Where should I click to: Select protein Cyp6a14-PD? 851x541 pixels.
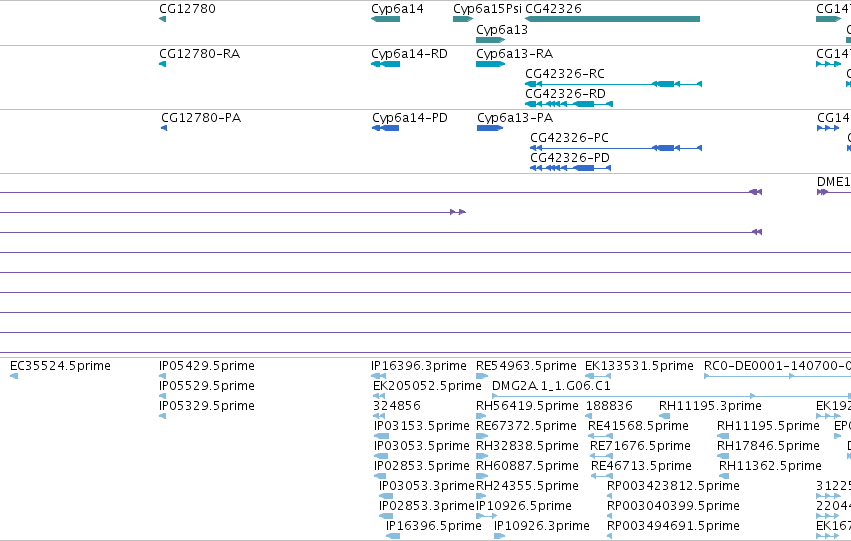[410, 118]
